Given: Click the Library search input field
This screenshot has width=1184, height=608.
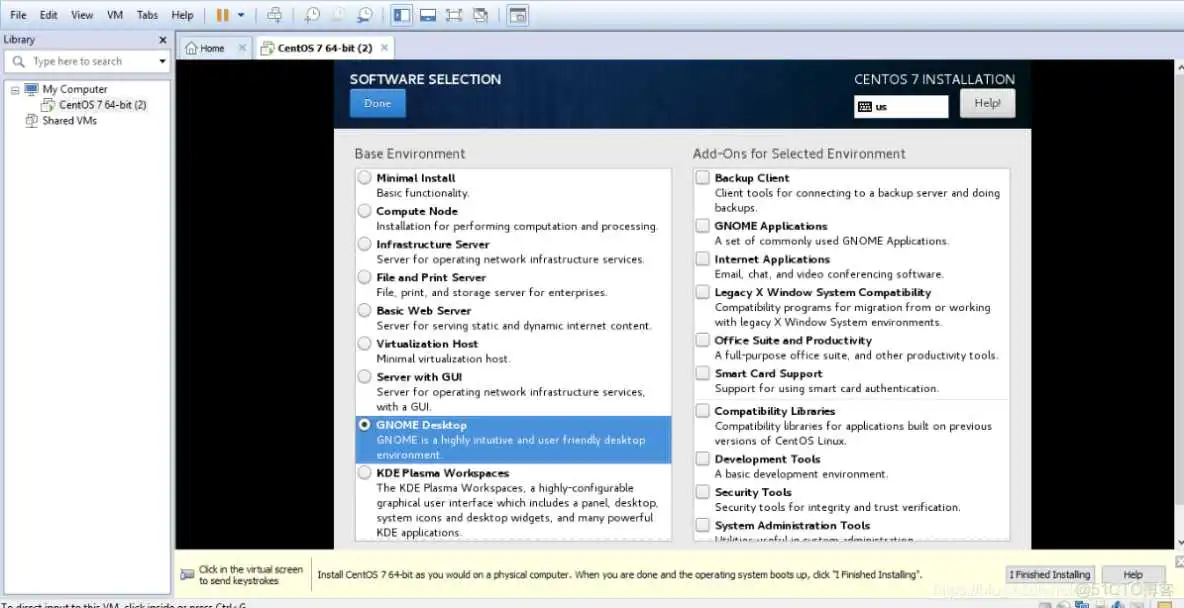Looking at the screenshot, I should [x=85, y=61].
